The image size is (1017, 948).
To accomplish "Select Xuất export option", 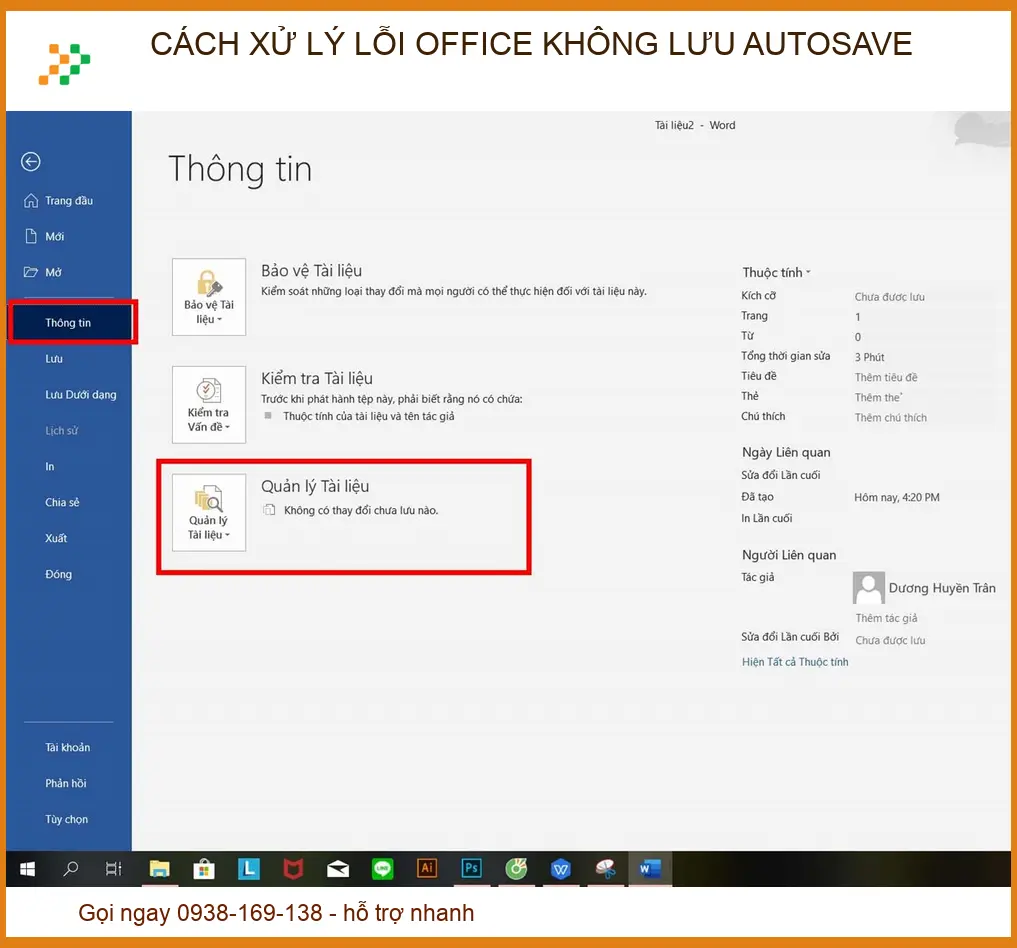I will 56,538.
